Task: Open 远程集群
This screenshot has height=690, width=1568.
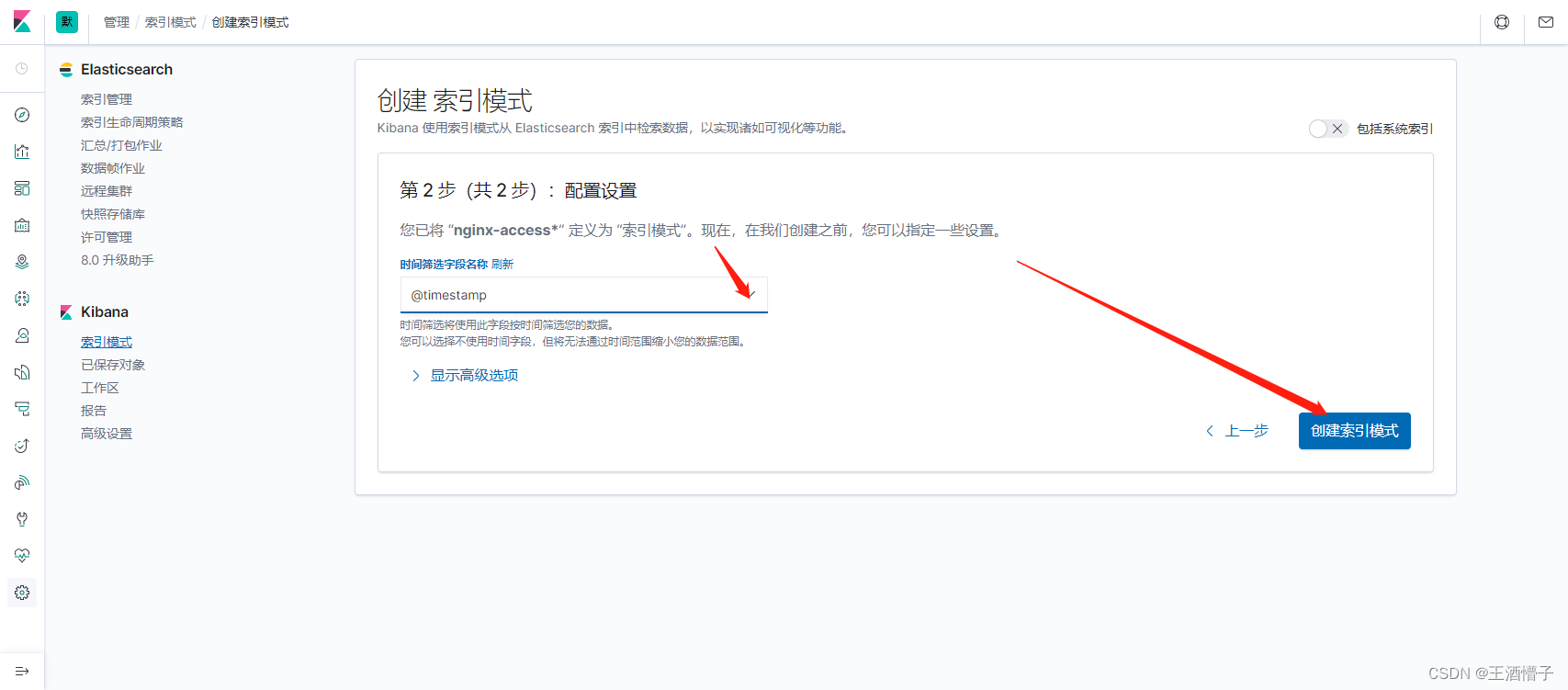Action: pyautogui.click(x=107, y=191)
